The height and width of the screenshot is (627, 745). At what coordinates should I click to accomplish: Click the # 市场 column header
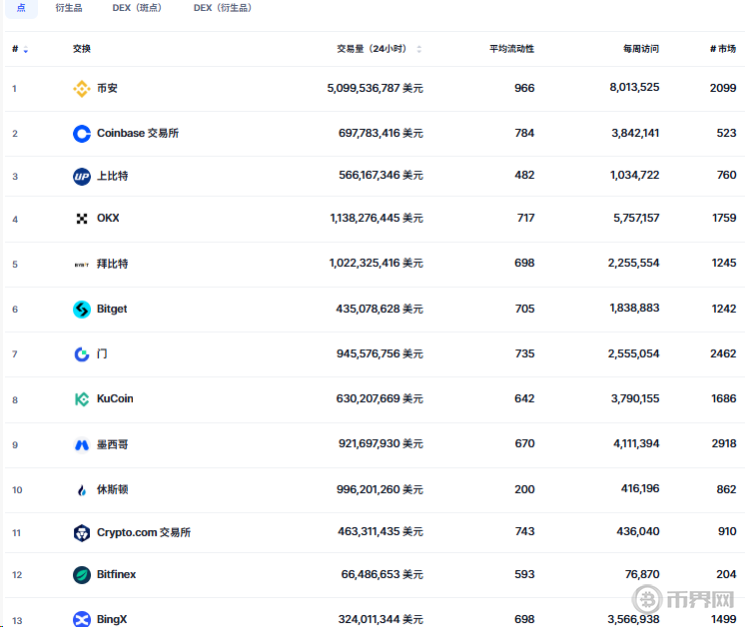tap(723, 49)
